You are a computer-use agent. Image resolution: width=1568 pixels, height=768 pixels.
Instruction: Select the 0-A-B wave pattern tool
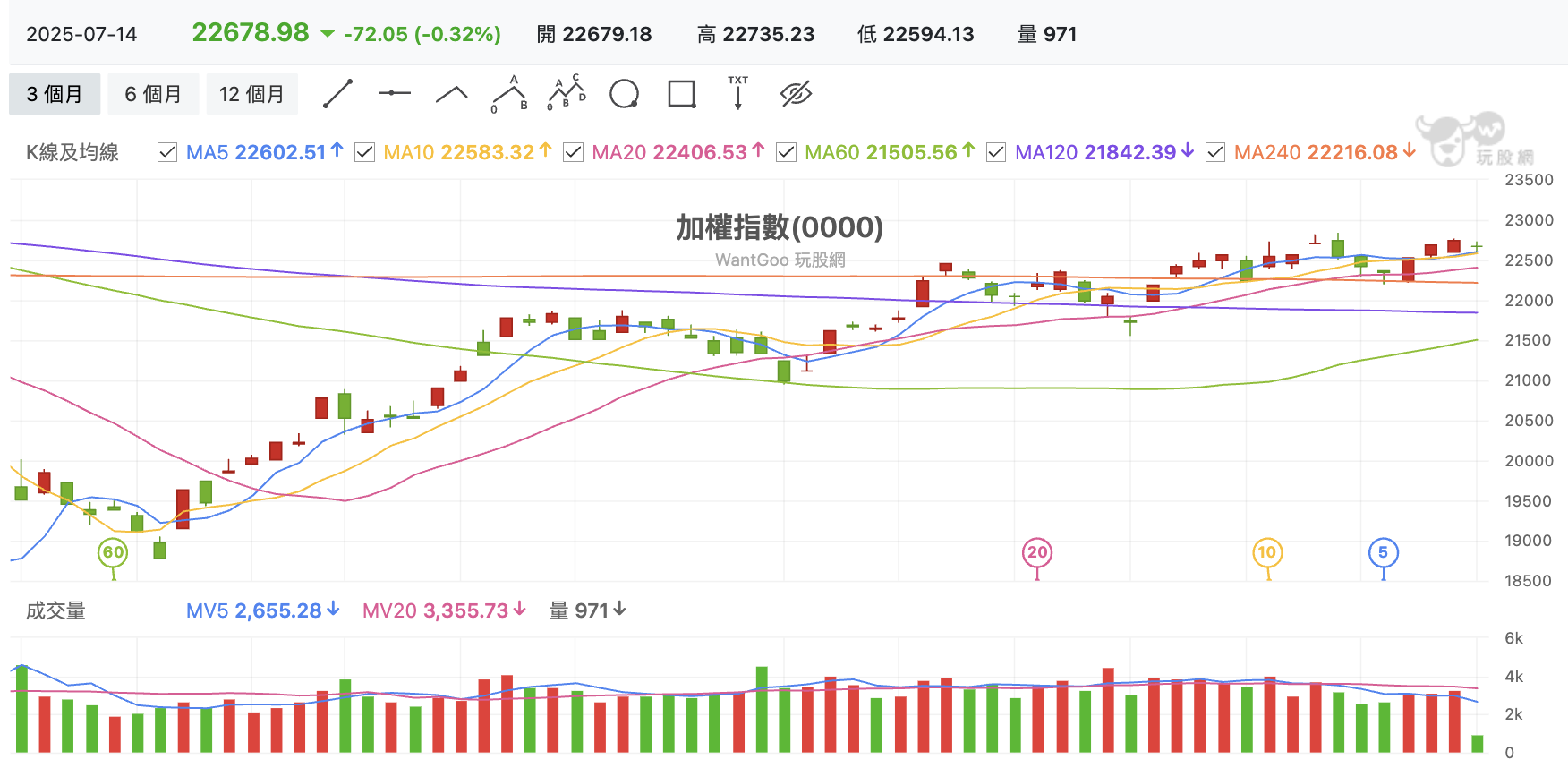(510, 93)
